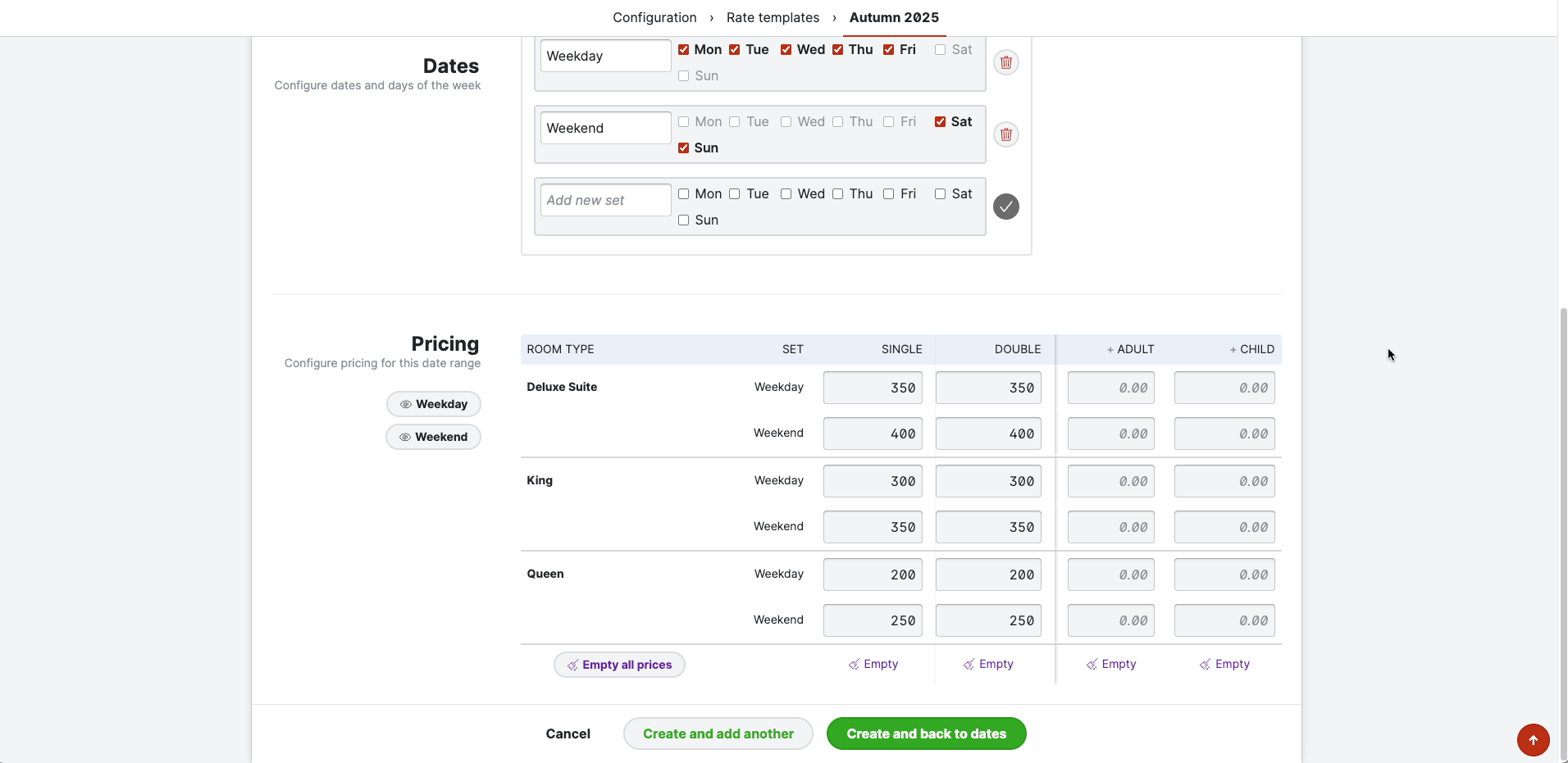Check Tue in the new set row
1568x763 pixels.
click(x=735, y=194)
